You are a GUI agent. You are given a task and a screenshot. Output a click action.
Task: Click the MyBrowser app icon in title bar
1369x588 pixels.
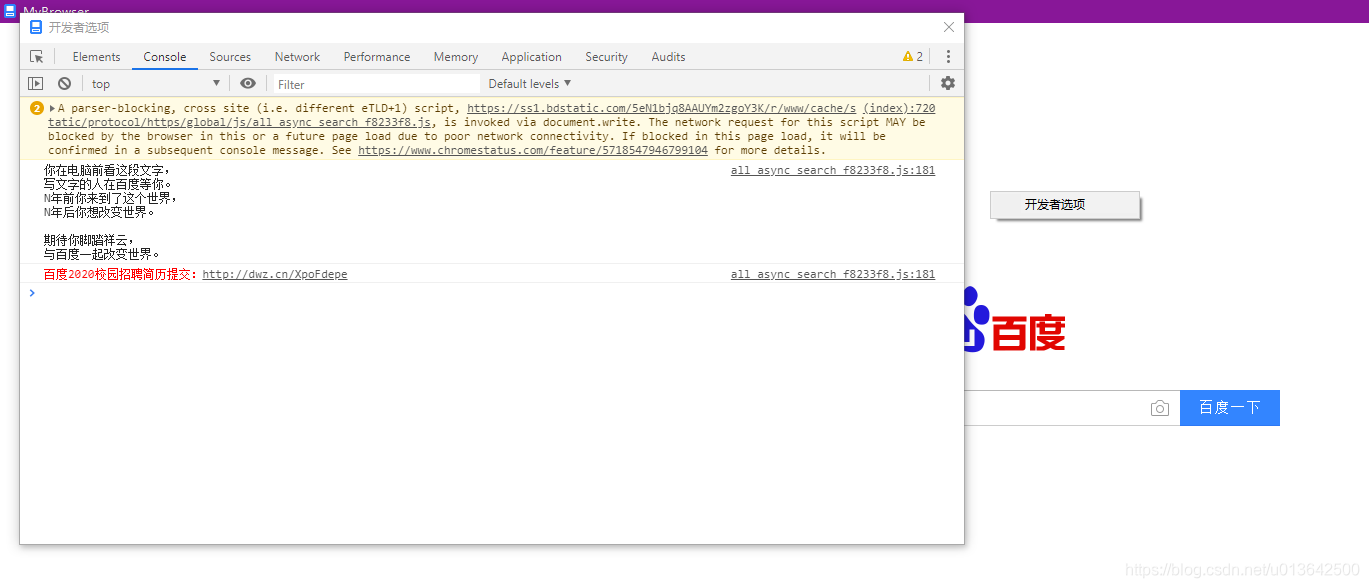[x=10, y=11]
